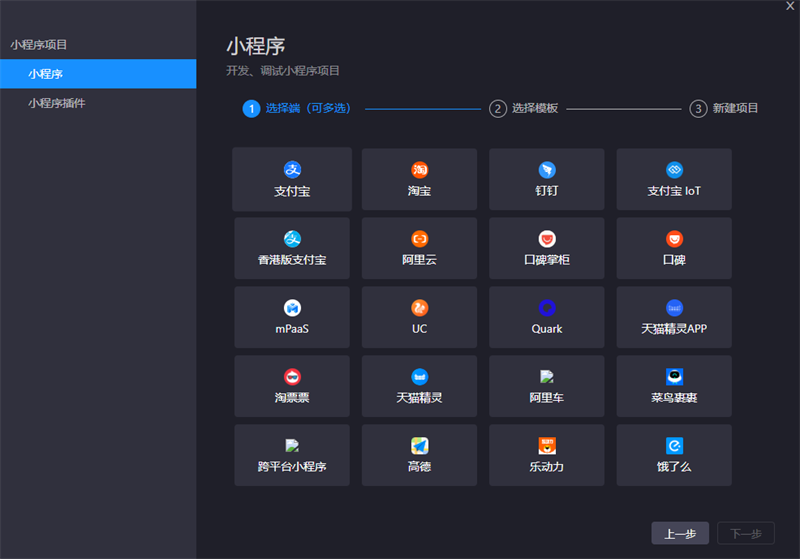Screen dimensions: 800x559
Task: Click the step 2 circle number
Action: [497, 109]
